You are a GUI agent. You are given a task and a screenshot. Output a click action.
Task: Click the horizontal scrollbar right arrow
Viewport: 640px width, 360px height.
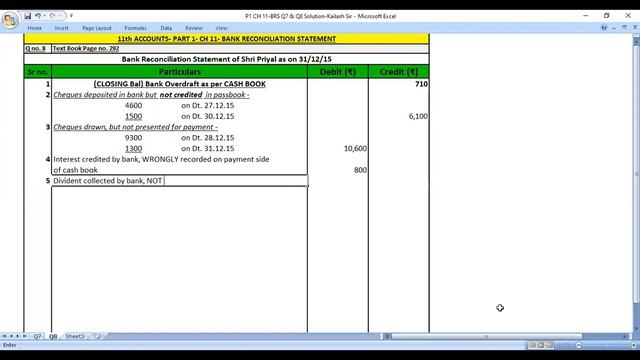point(625,336)
